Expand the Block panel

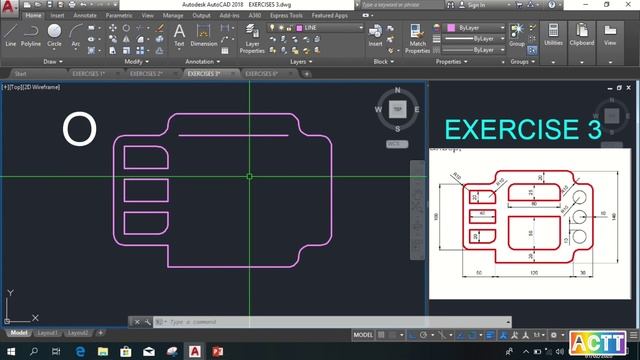click(x=384, y=62)
